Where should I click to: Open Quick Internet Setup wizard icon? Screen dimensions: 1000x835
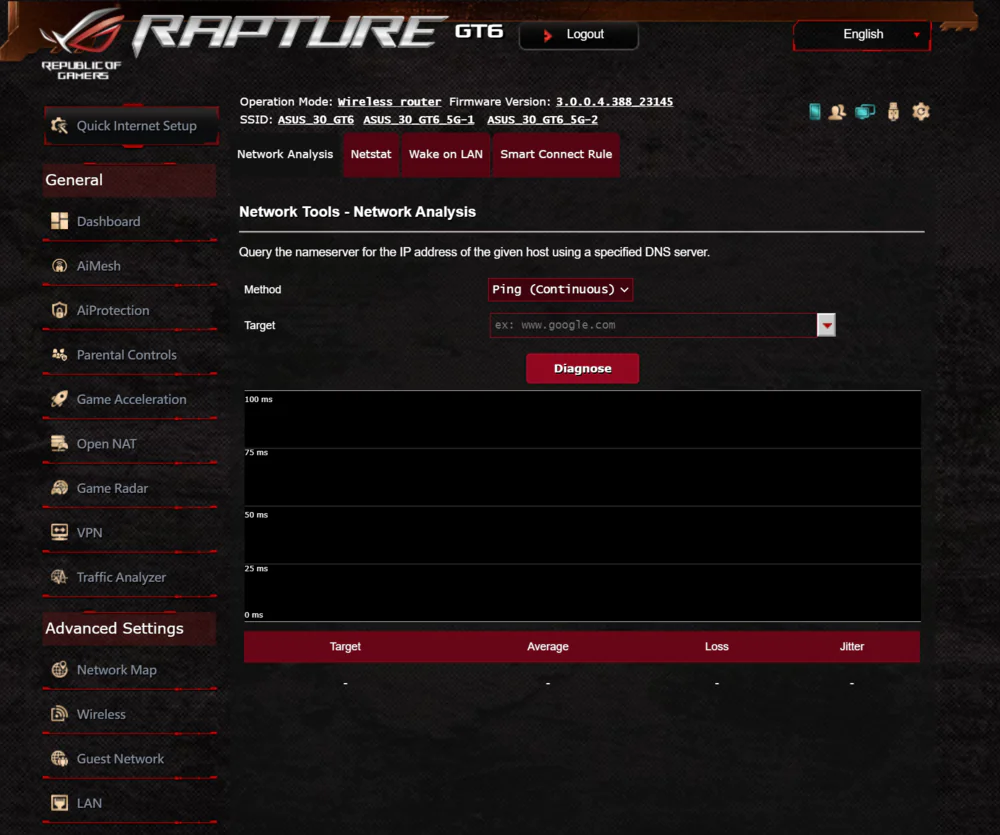click(x=59, y=126)
